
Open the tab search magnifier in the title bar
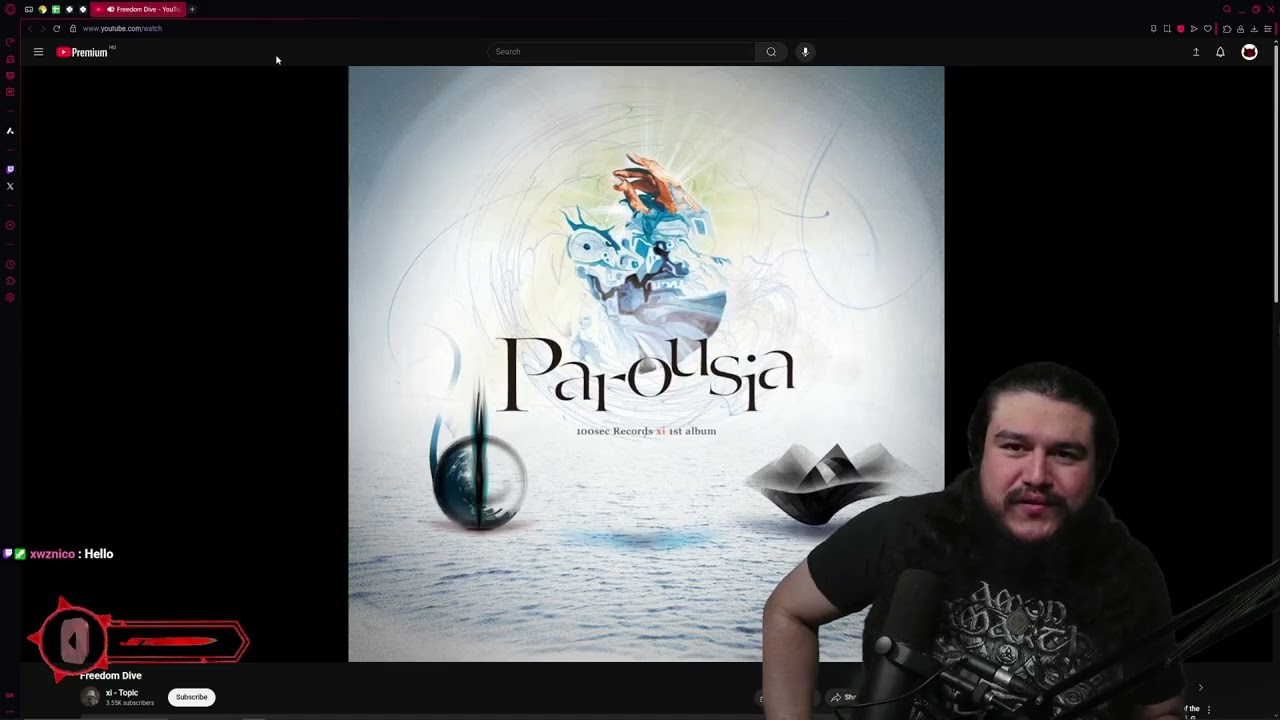point(1227,9)
